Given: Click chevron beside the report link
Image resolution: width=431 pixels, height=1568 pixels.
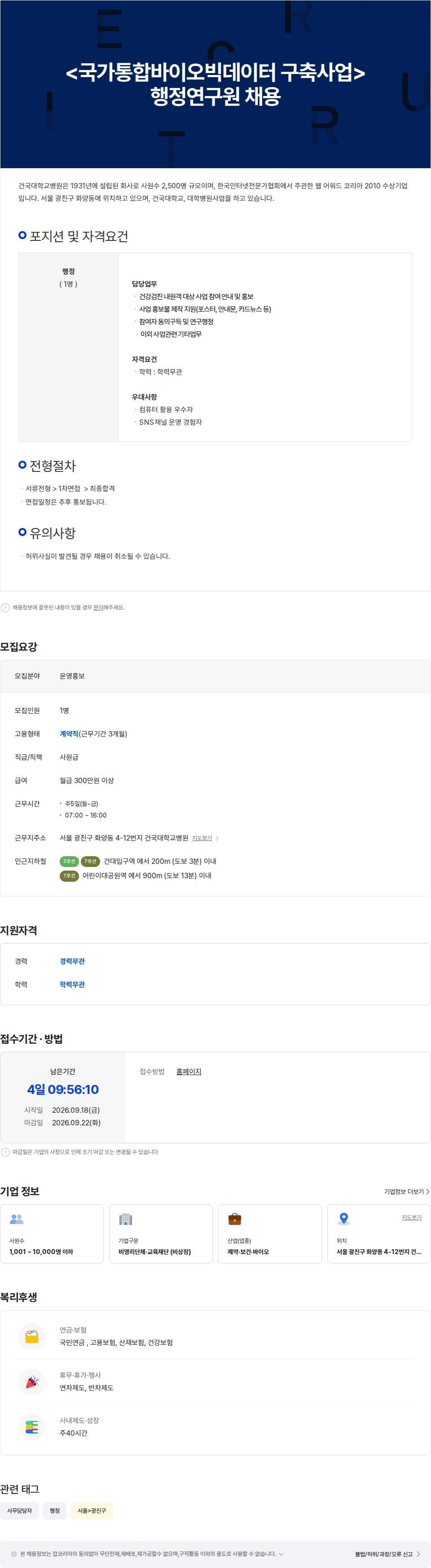Looking at the screenshot, I should tap(418, 1554).
